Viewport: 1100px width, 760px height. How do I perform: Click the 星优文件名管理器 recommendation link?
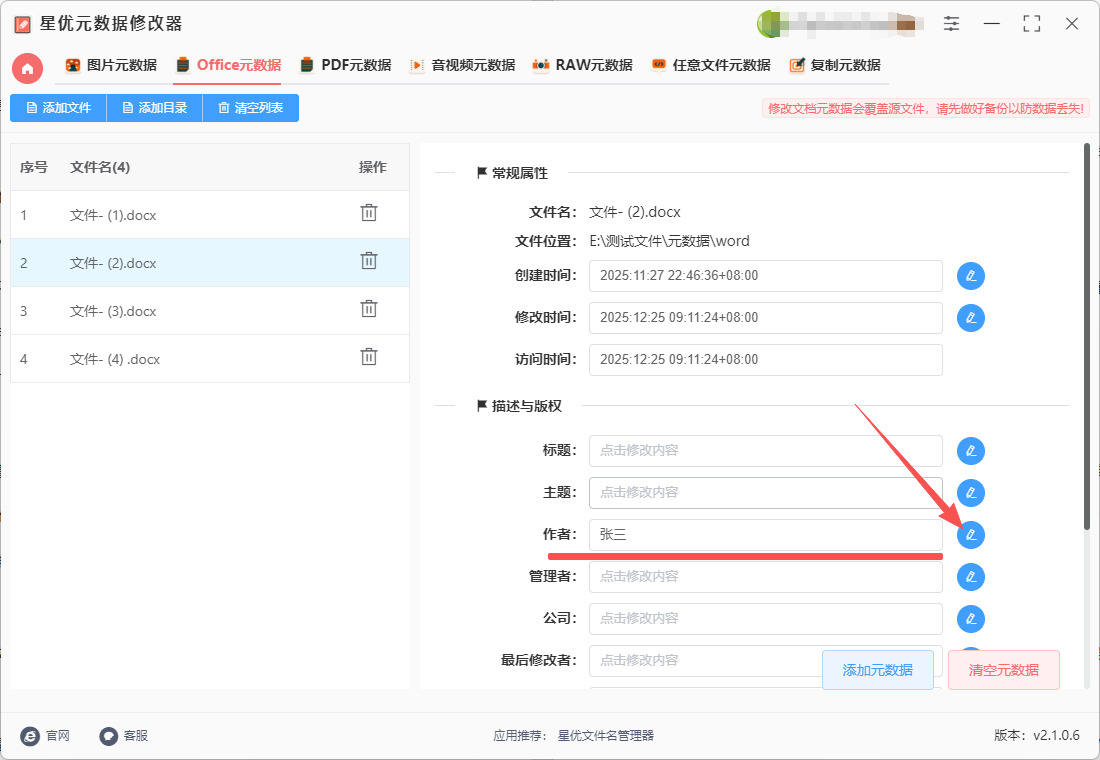(605, 735)
